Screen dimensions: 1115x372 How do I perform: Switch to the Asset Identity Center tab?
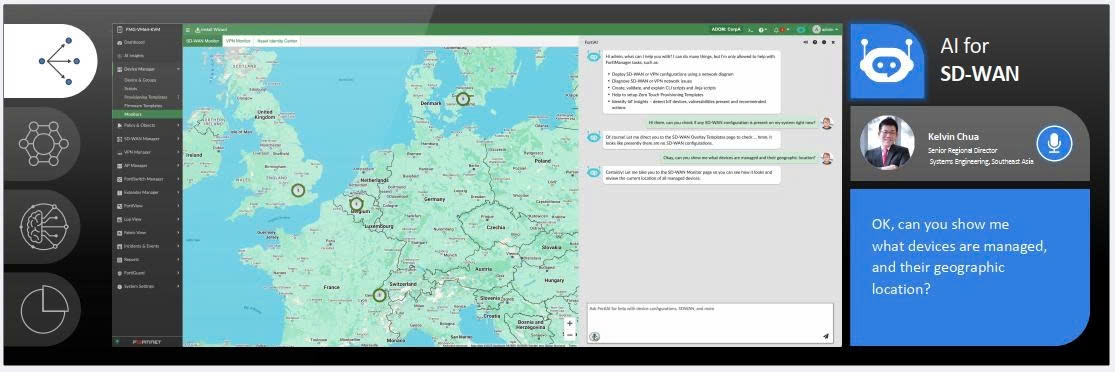277,41
